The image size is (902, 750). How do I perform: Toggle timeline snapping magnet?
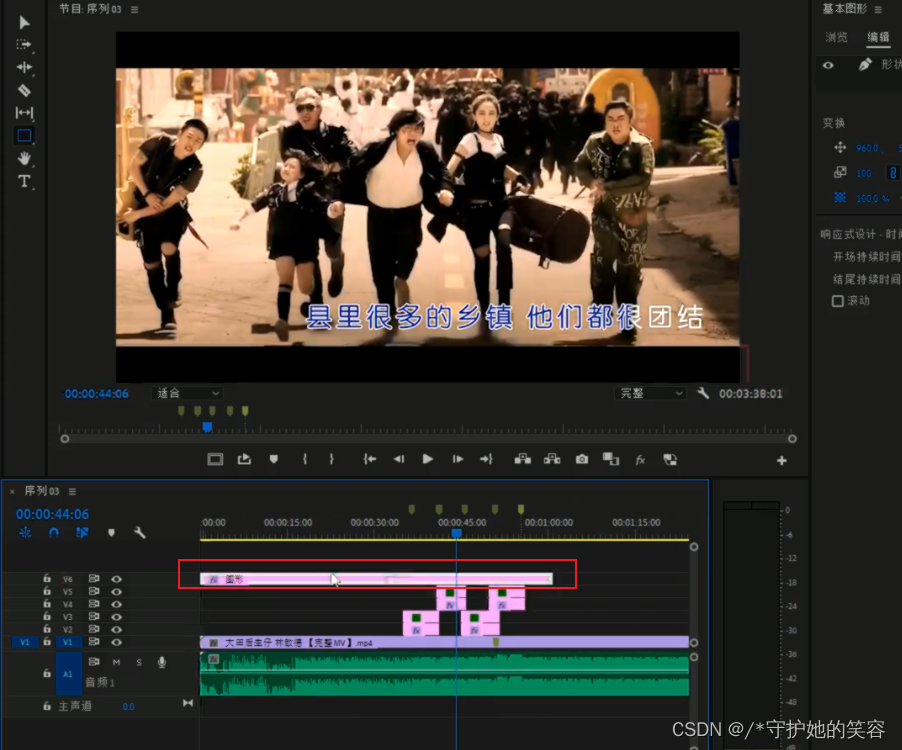tap(53, 533)
